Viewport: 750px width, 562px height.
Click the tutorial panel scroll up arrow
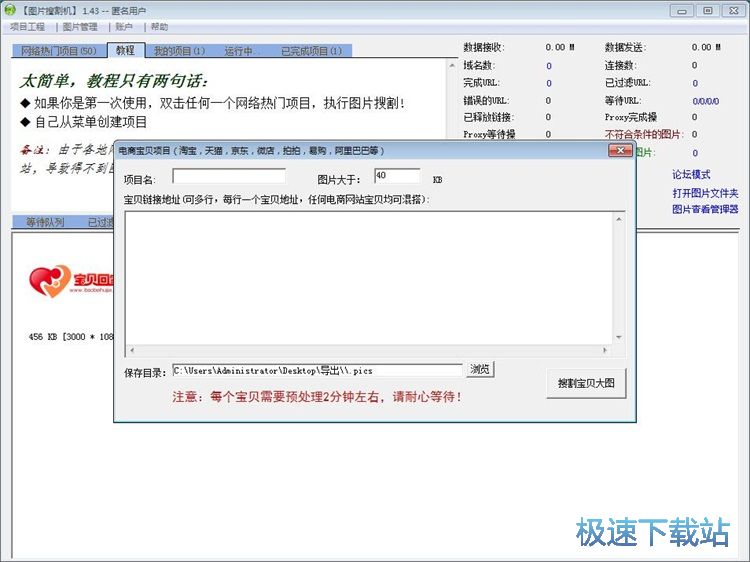(x=452, y=66)
